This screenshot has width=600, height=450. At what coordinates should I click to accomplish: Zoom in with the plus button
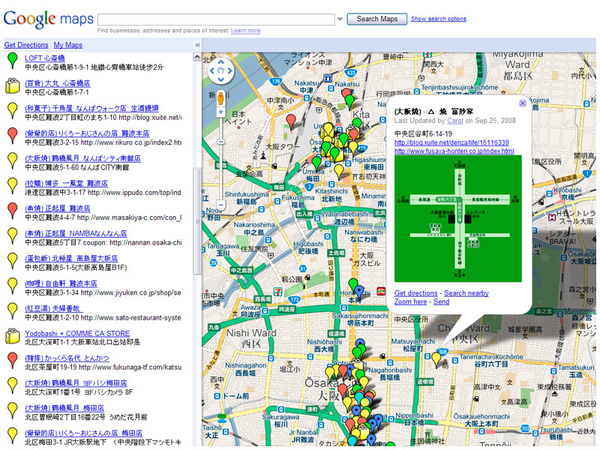[221, 112]
